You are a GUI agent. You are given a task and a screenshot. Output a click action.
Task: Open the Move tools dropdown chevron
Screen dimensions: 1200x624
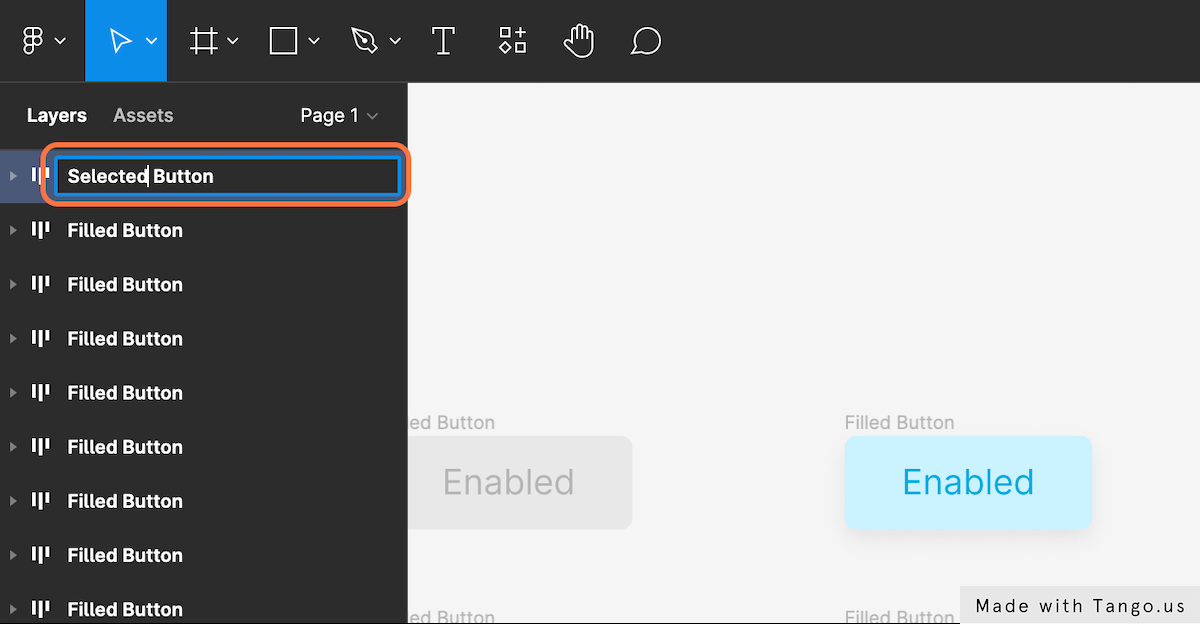click(x=152, y=41)
